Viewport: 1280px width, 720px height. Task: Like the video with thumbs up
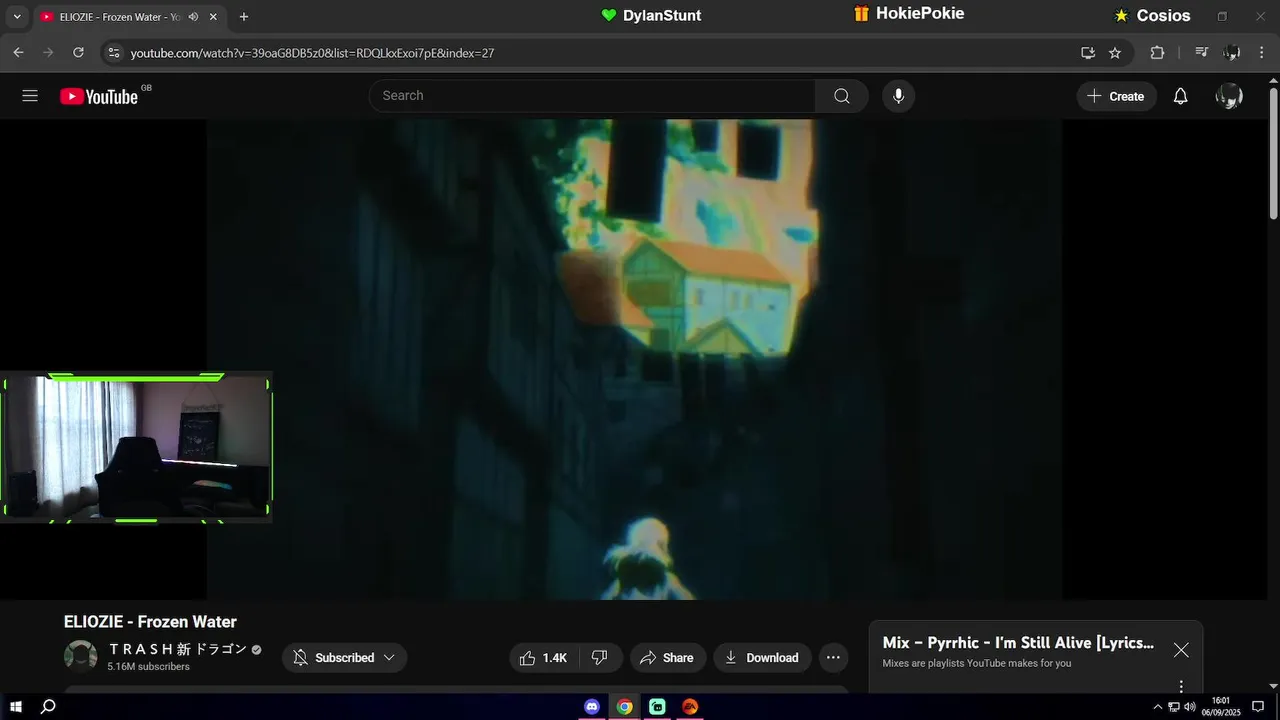coord(543,658)
